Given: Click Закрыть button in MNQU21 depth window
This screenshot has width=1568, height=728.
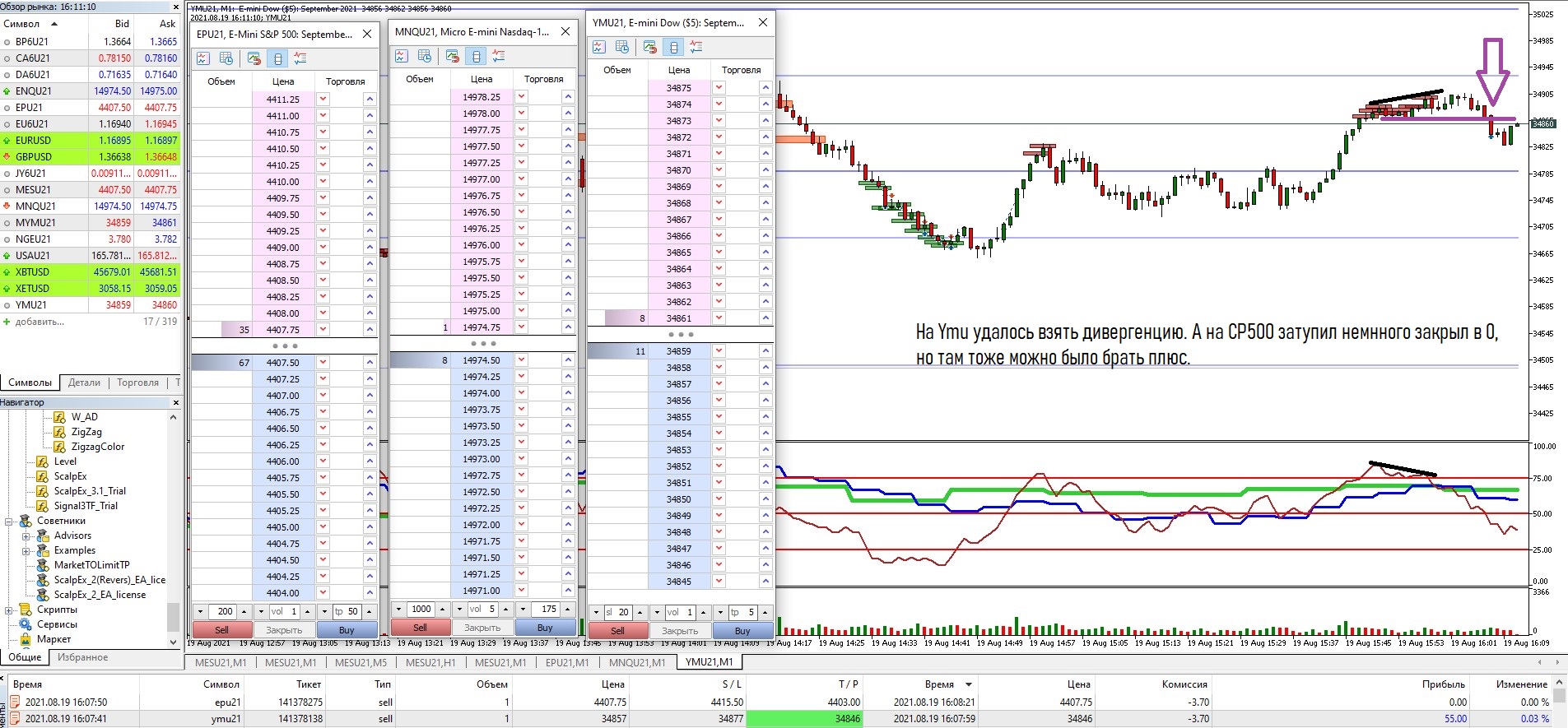Looking at the screenshot, I should pos(482,627).
